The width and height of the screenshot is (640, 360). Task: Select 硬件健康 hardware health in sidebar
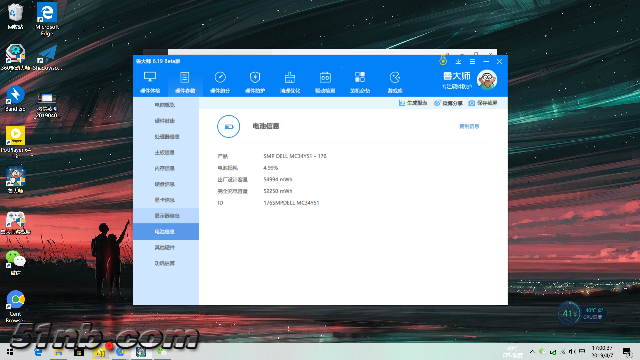[166, 121]
